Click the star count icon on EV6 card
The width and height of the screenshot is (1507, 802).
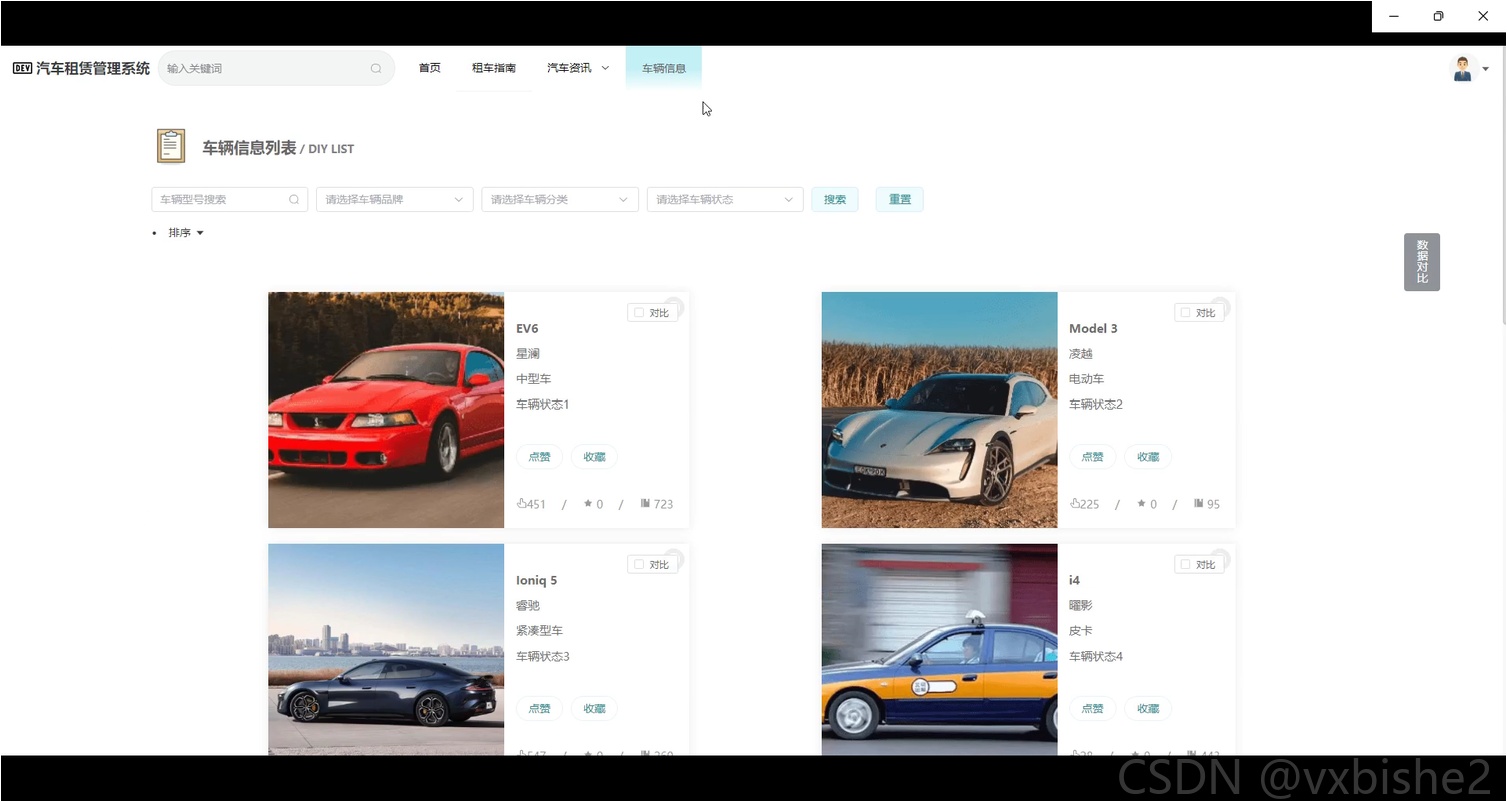coord(588,504)
